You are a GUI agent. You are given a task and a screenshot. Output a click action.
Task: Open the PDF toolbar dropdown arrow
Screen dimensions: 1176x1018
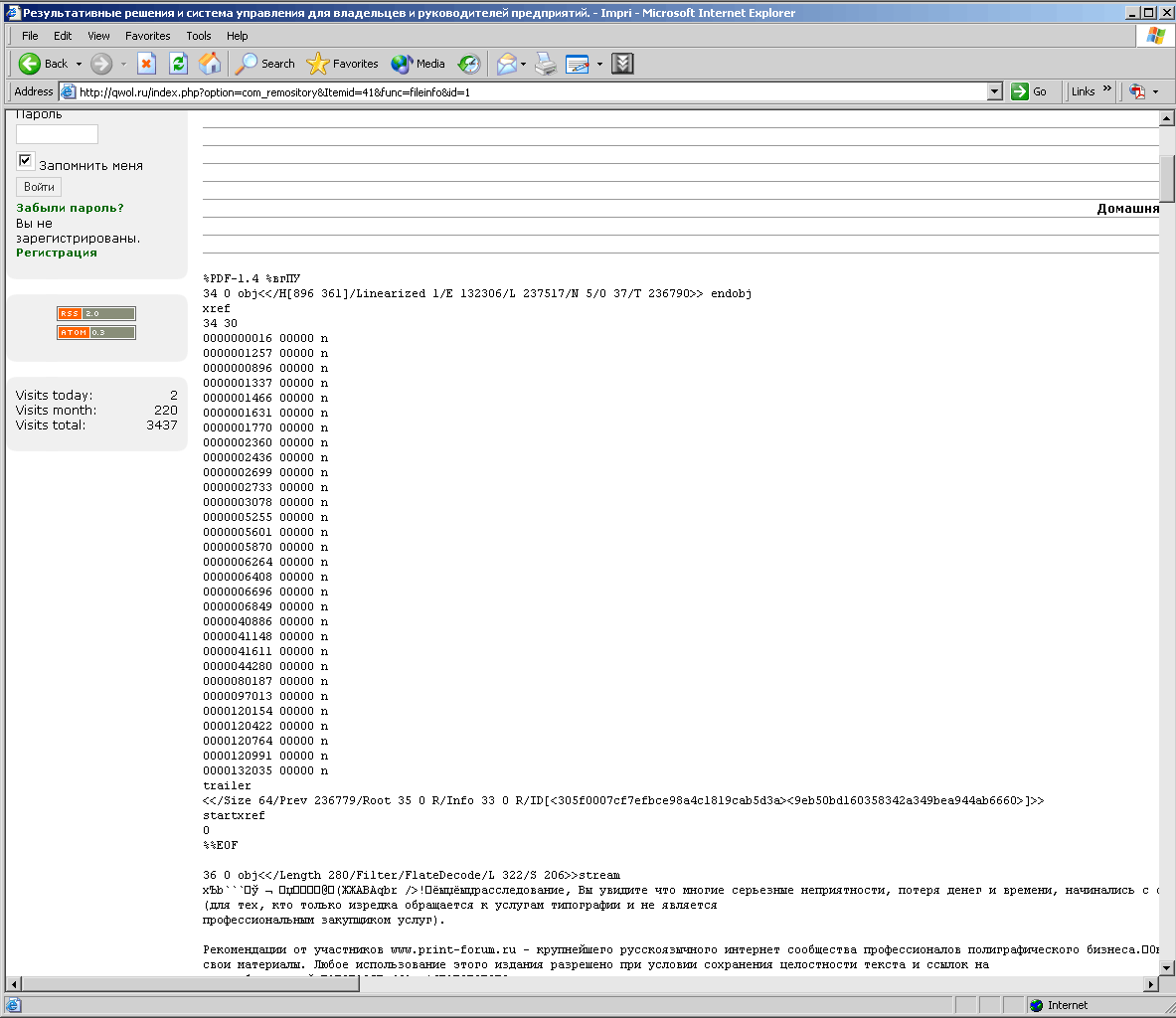[x=1156, y=91]
